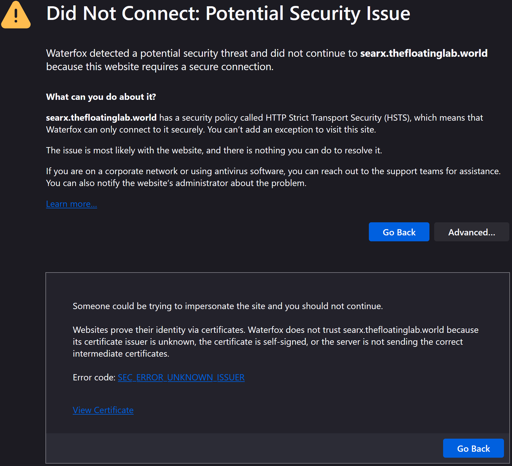Open the View Certificate link
512x466 pixels.
pos(103,410)
